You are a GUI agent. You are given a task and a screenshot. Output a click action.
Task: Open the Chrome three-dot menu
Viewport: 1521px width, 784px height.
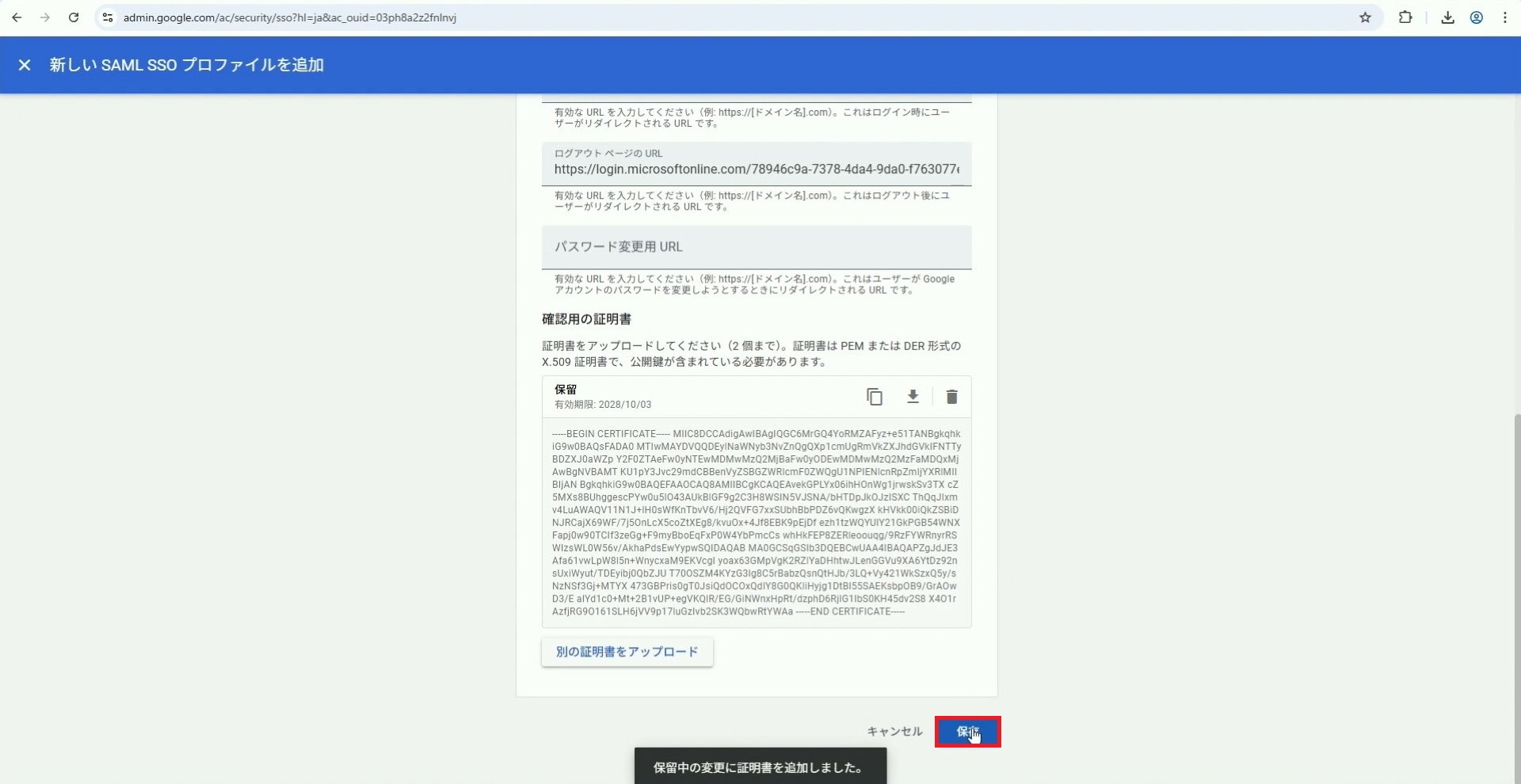(x=1505, y=17)
